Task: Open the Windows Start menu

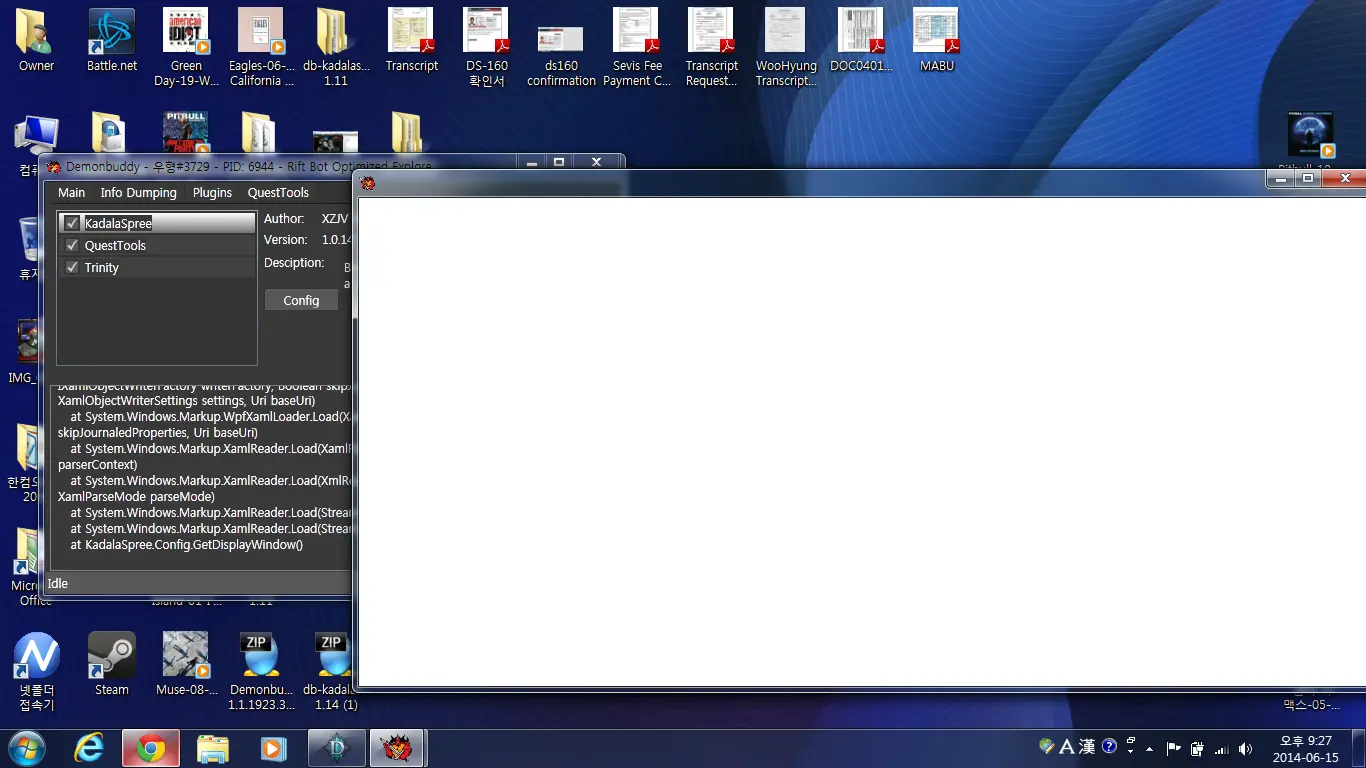Action: coord(26,747)
